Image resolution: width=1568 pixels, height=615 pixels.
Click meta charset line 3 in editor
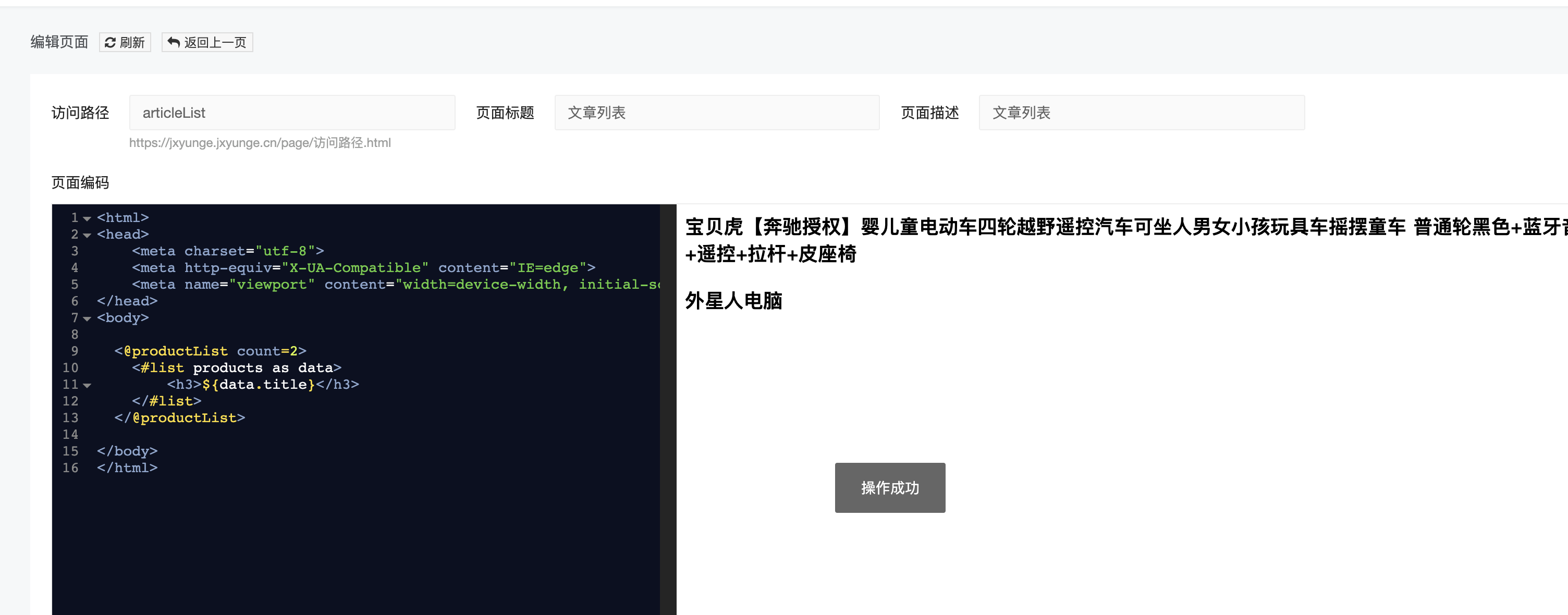(228, 251)
